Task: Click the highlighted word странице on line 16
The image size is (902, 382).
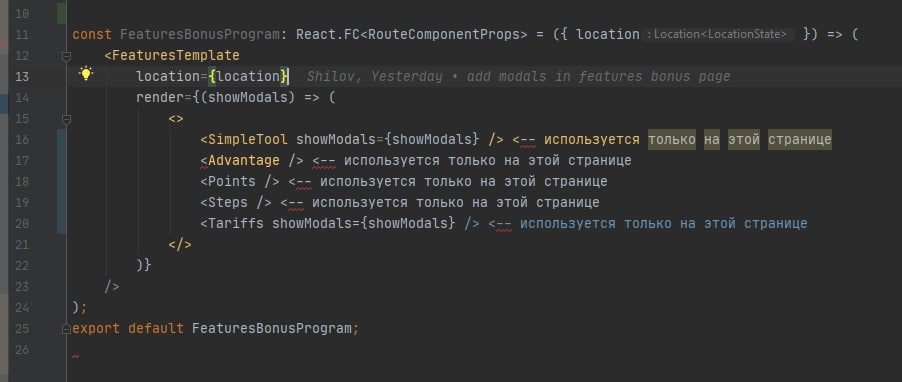Action: (x=800, y=140)
